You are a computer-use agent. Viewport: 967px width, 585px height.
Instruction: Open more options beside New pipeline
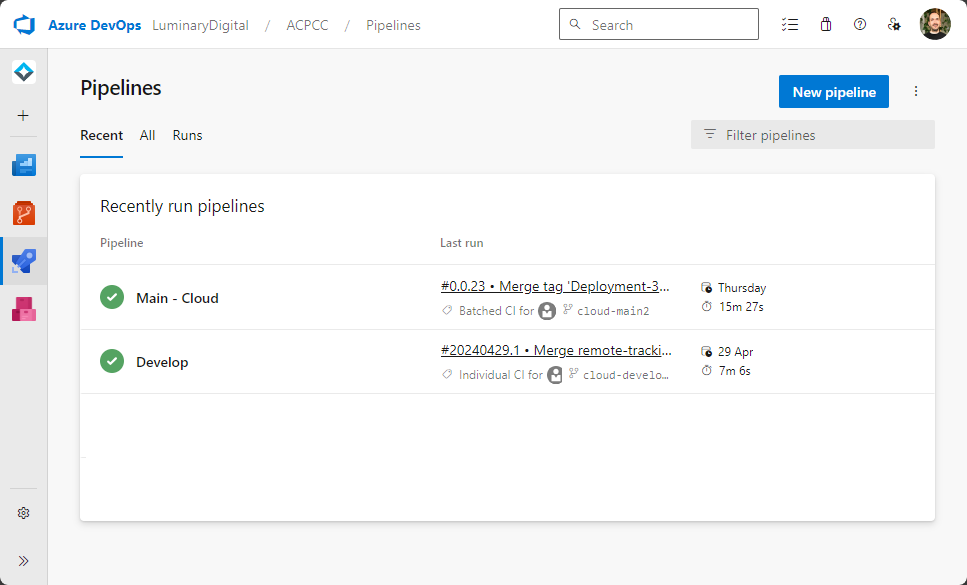click(916, 92)
